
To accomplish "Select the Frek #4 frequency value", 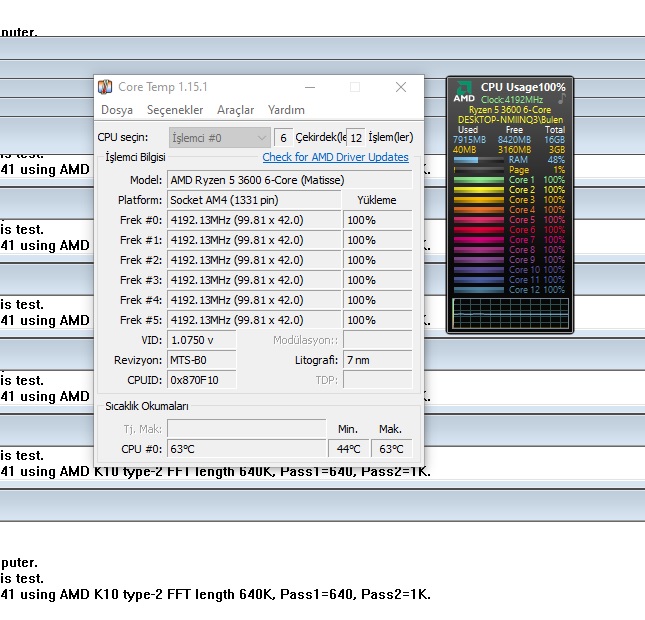I will (254, 300).
